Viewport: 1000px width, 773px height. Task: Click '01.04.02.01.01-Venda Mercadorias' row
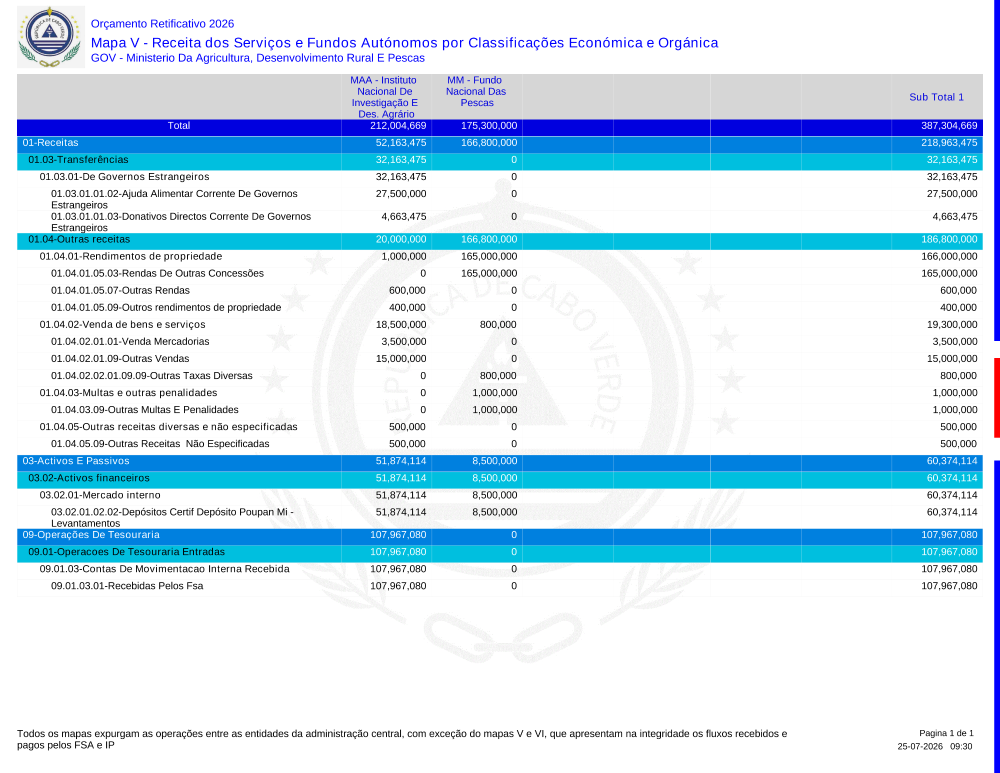tap(499, 342)
